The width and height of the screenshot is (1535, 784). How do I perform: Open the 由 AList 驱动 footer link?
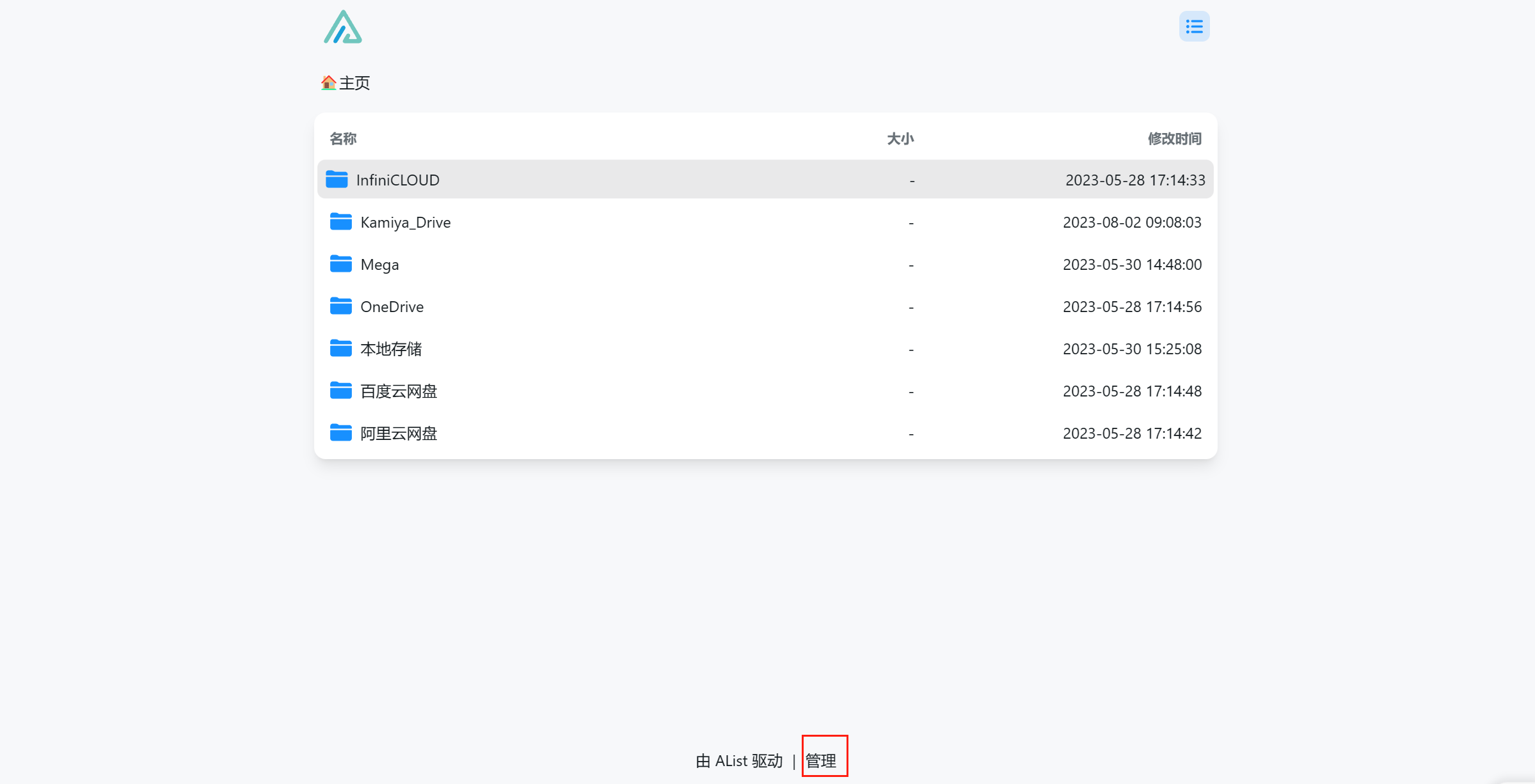739,761
